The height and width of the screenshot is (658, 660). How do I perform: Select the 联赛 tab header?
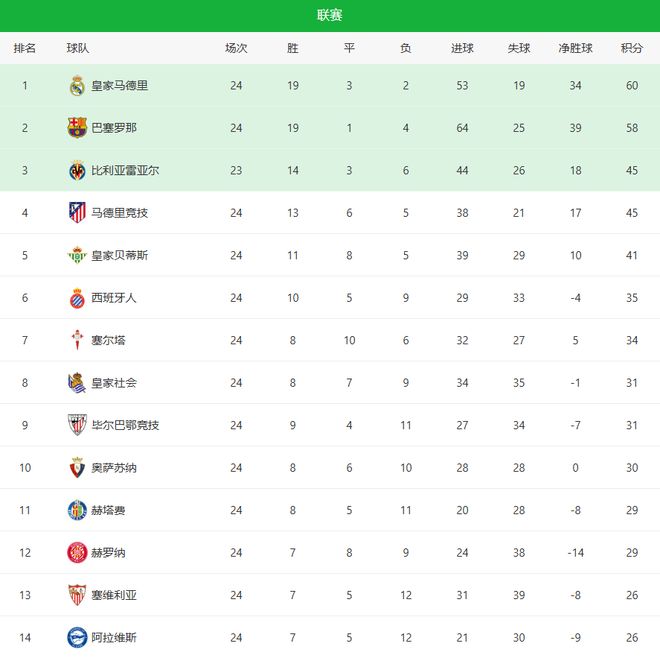point(330,15)
